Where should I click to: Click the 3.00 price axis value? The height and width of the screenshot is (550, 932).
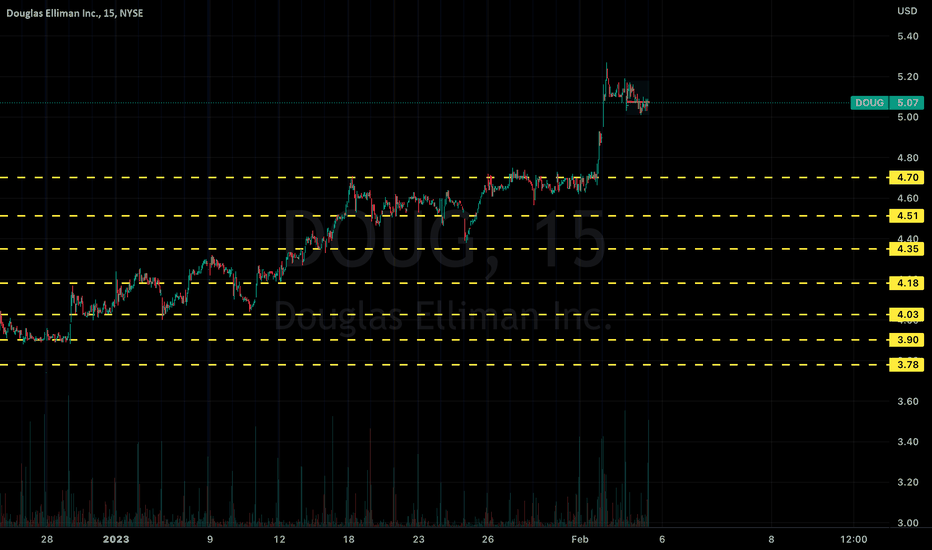[x=908, y=523]
